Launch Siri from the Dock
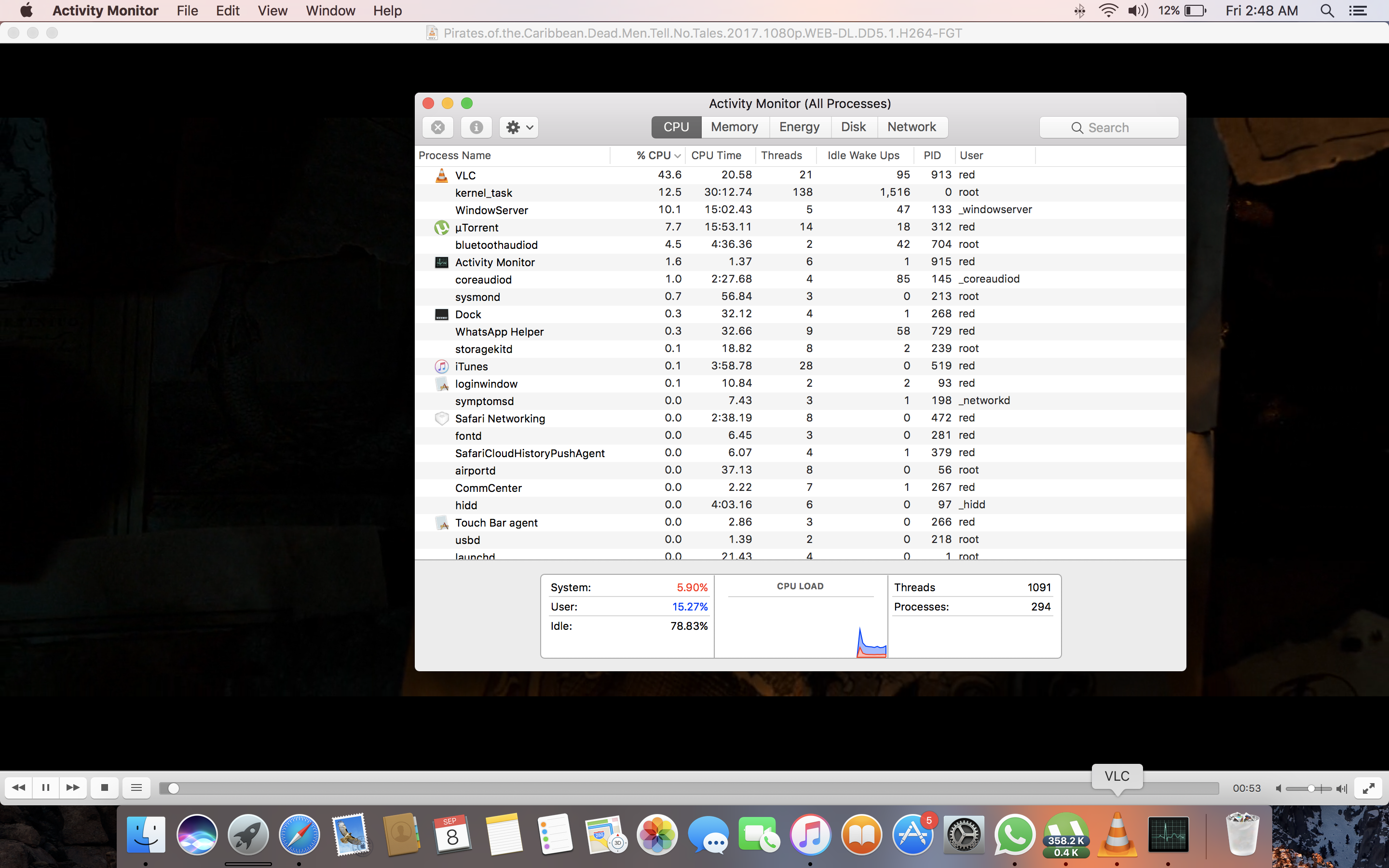 point(197,835)
